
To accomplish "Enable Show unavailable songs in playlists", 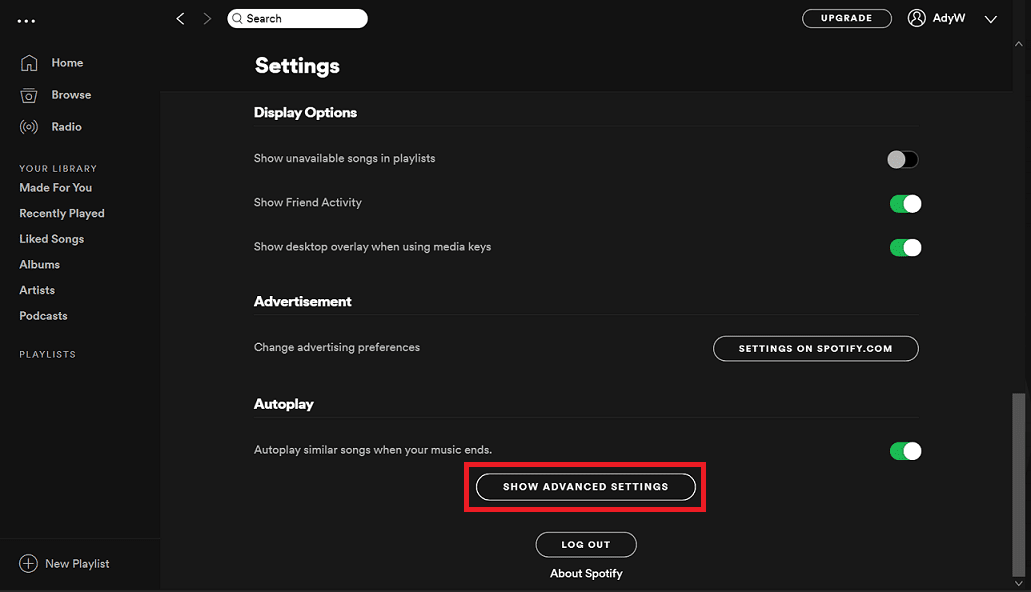I will (903, 159).
